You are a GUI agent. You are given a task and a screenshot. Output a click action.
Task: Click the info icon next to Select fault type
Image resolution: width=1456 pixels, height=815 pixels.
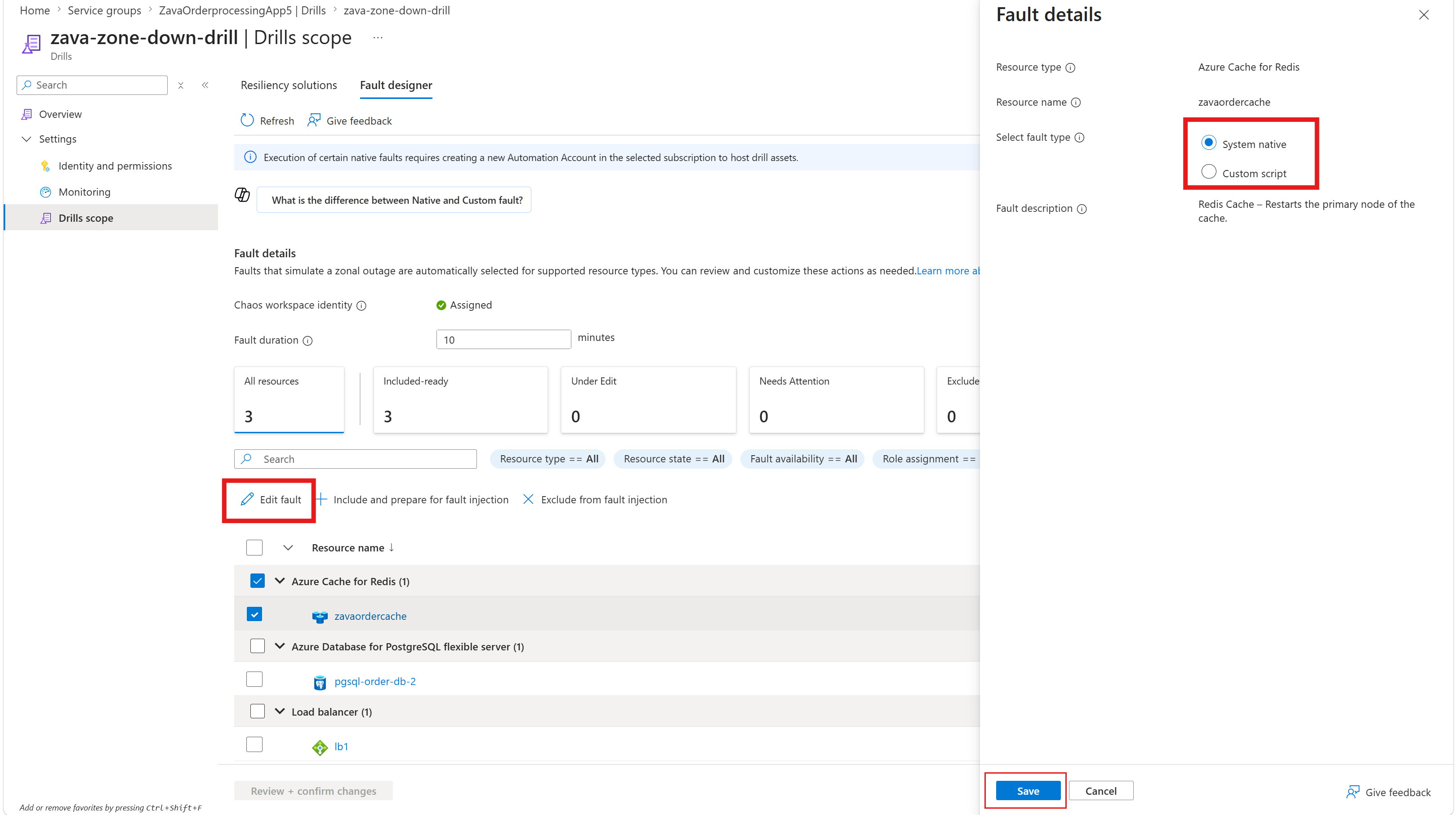click(1079, 138)
